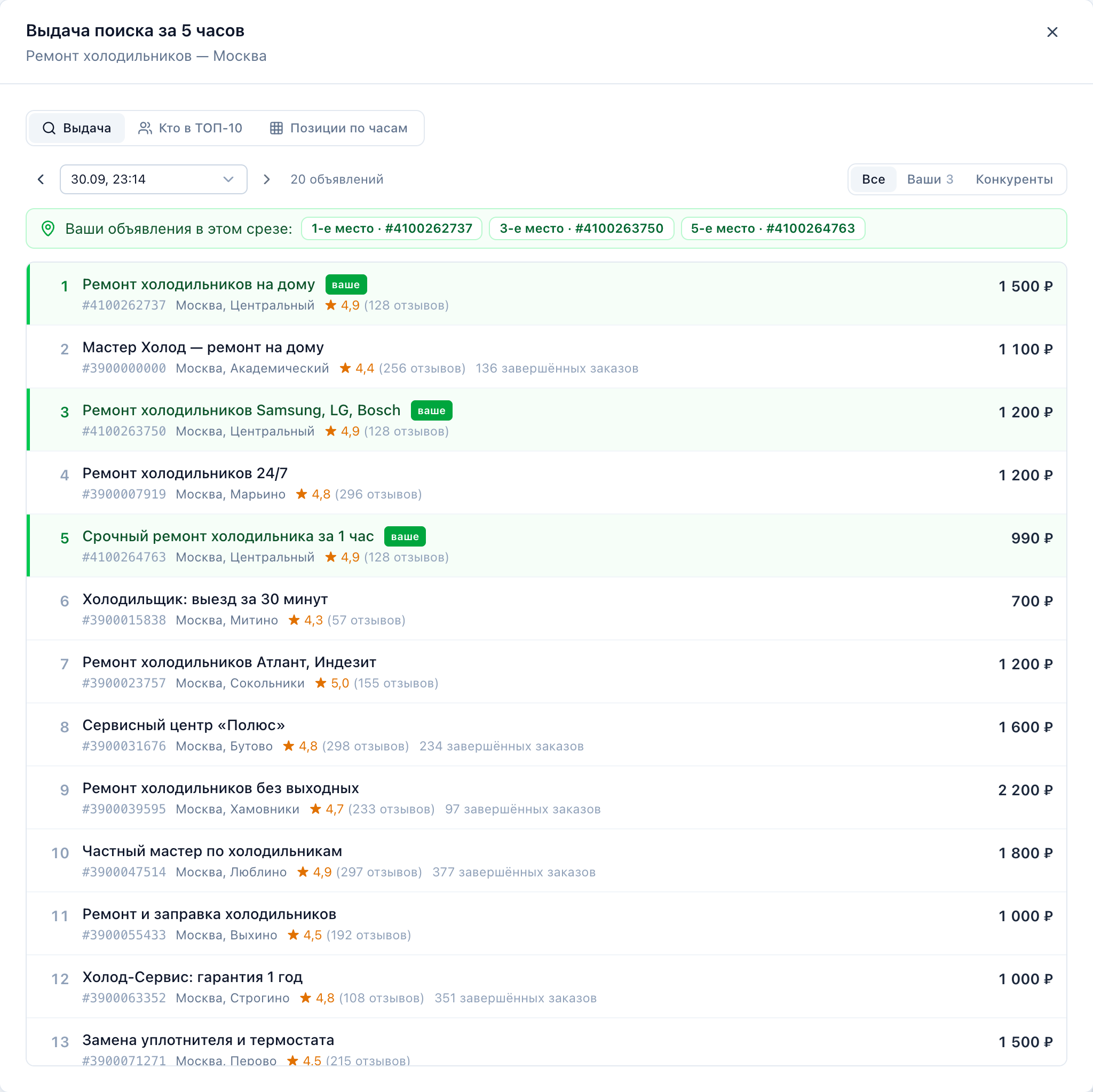Screen dimensions: 1093x1092
Task: Click the 20 объявлений counter
Action: coord(337,179)
